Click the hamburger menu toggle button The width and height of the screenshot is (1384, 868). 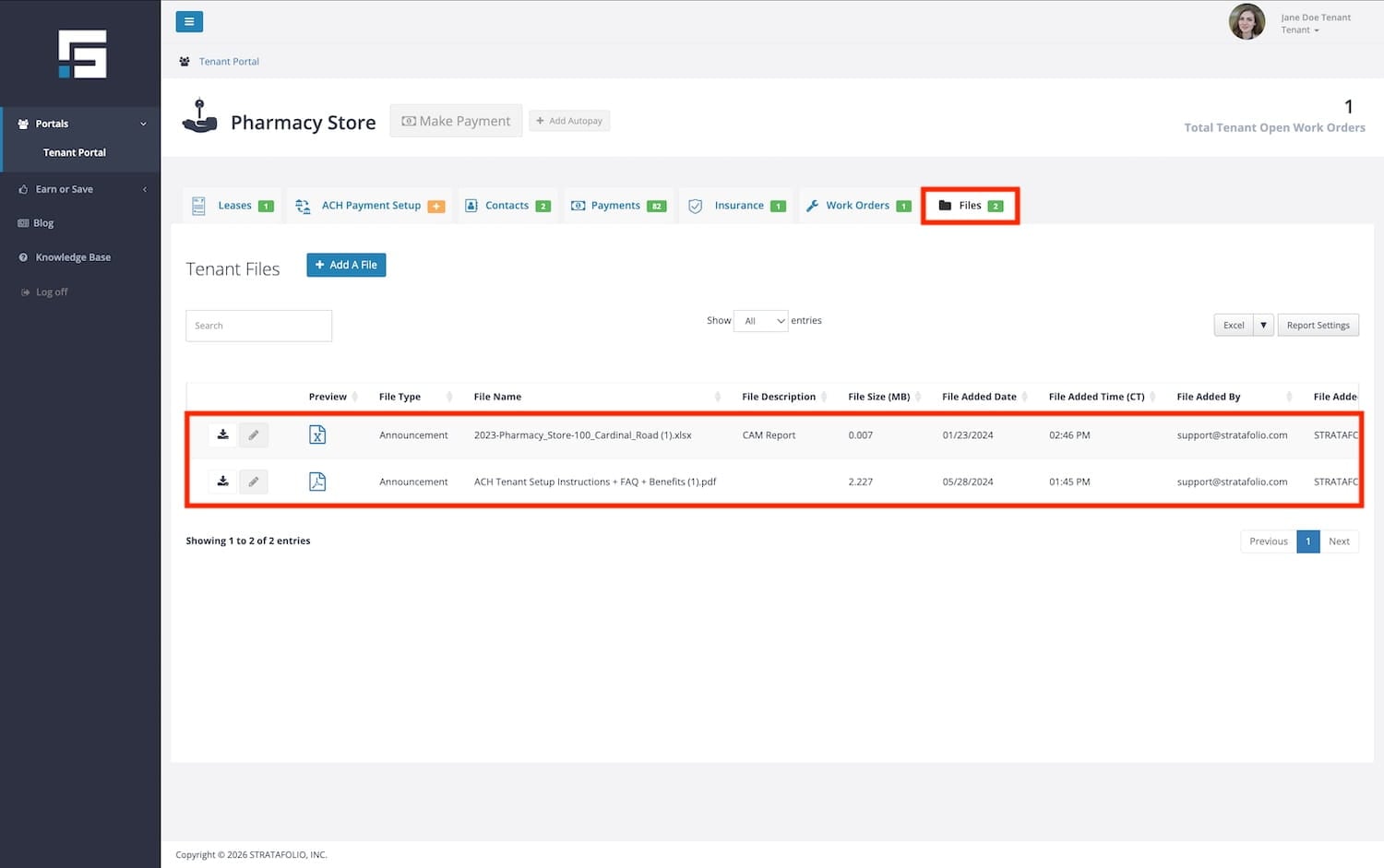[x=189, y=22]
